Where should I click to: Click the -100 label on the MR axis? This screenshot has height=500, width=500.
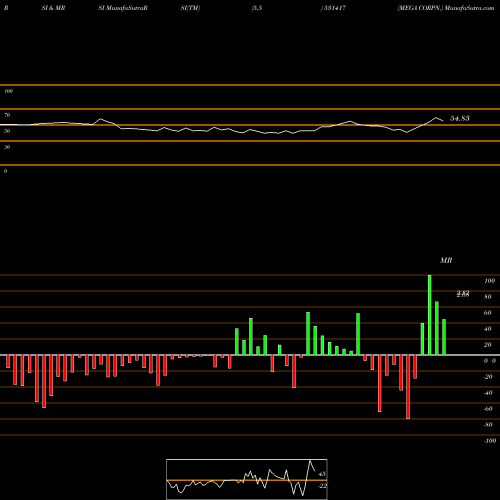(490, 441)
